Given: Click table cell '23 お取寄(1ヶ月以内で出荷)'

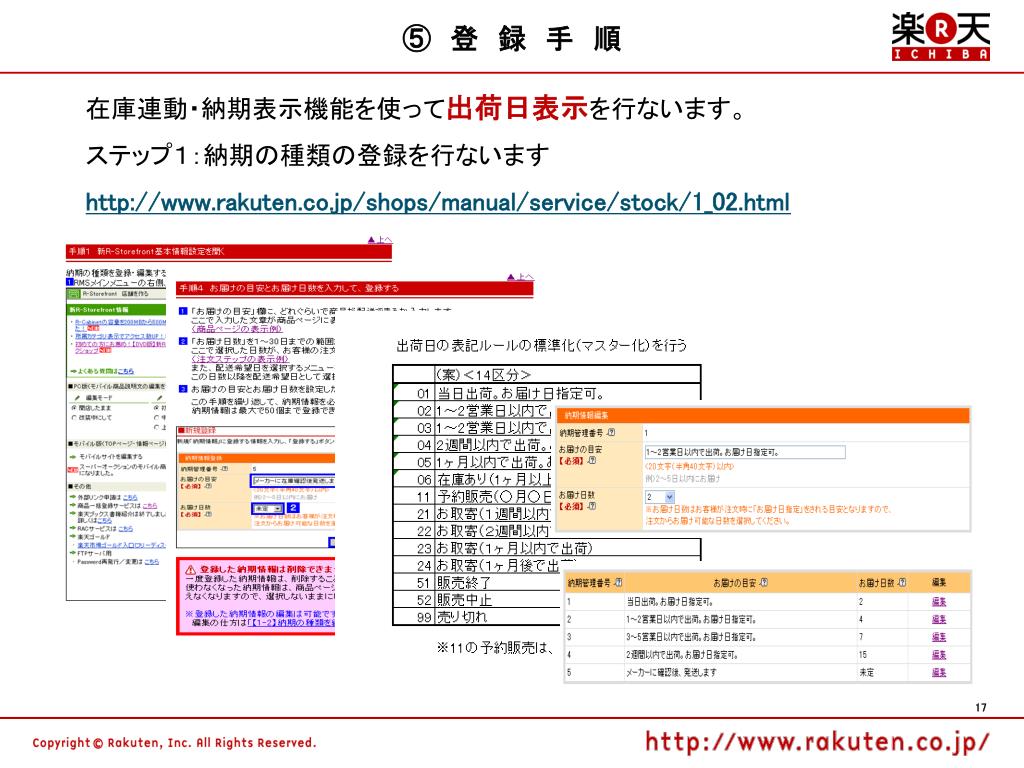Looking at the screenshot, I should (x=547, y=548).
